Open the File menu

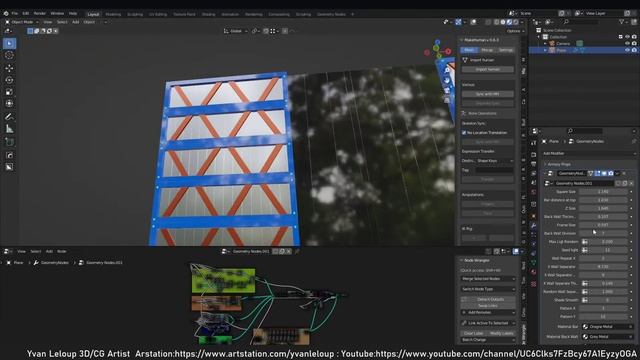(15, 13)
